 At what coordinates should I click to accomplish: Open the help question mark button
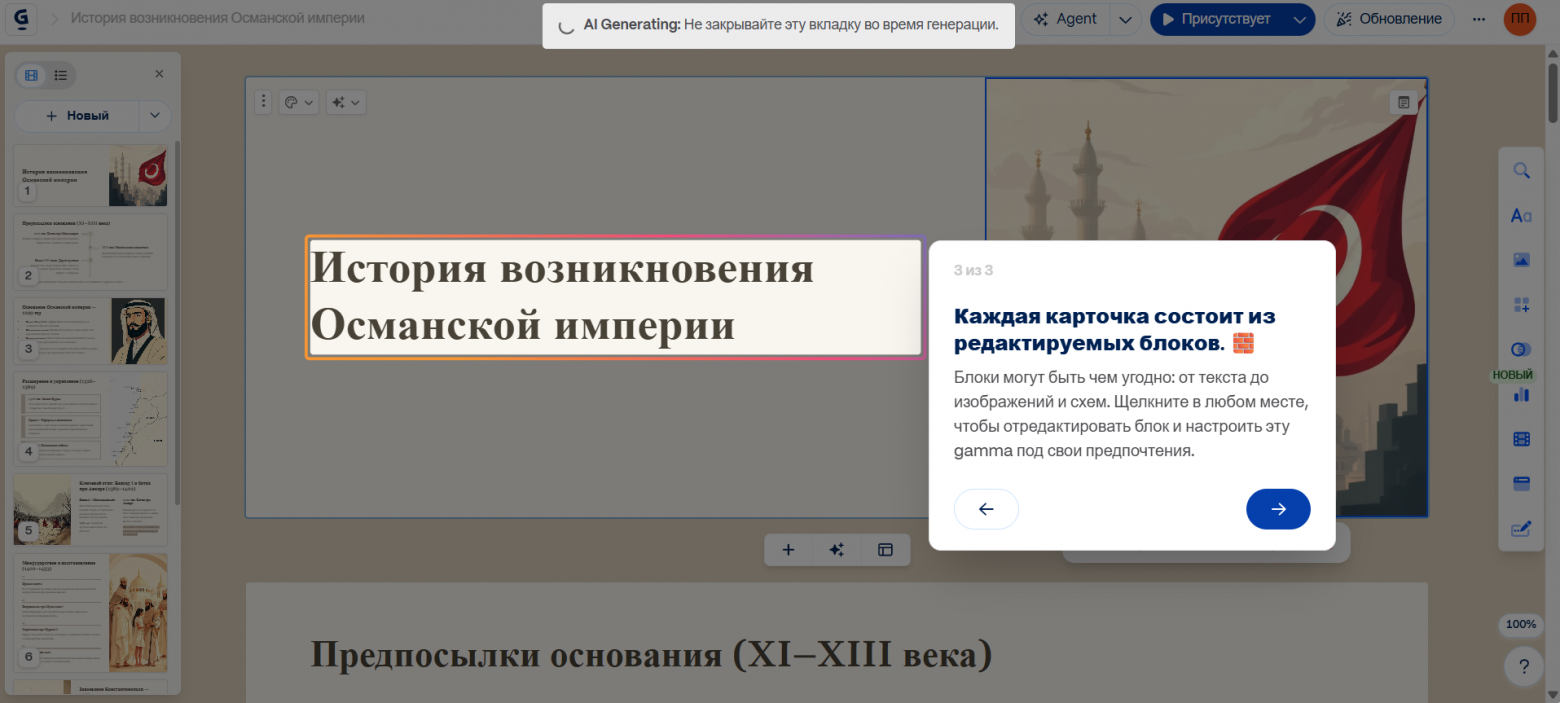coord(1523,666)
